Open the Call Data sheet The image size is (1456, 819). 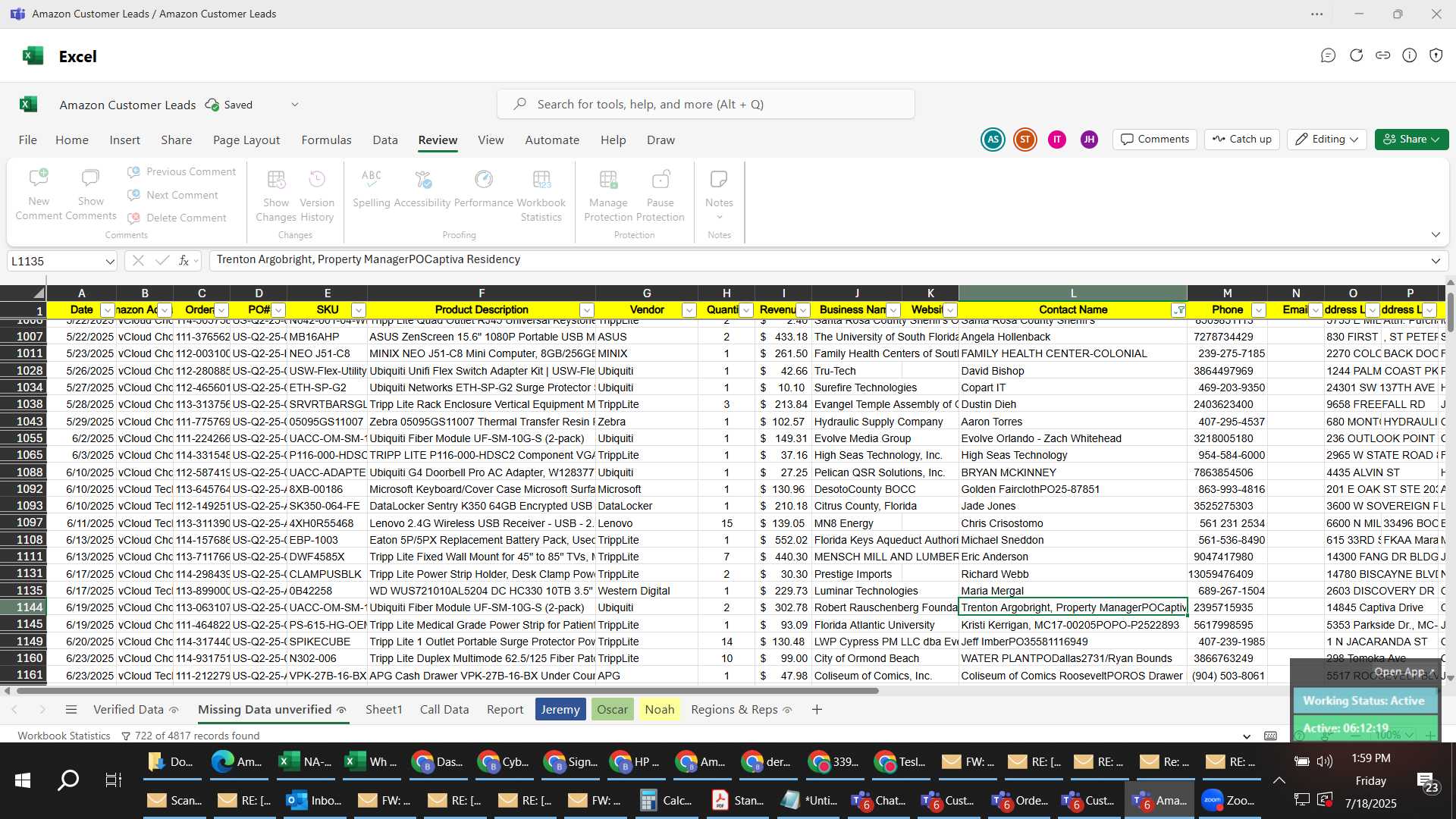tap(444, 710)
